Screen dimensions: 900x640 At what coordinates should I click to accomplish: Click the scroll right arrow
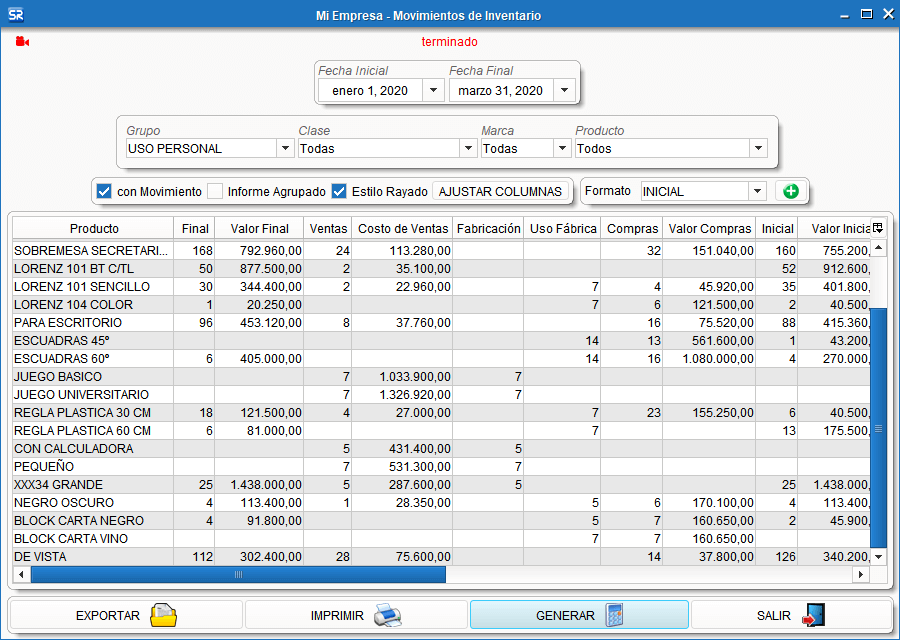[x=860, y=574]
